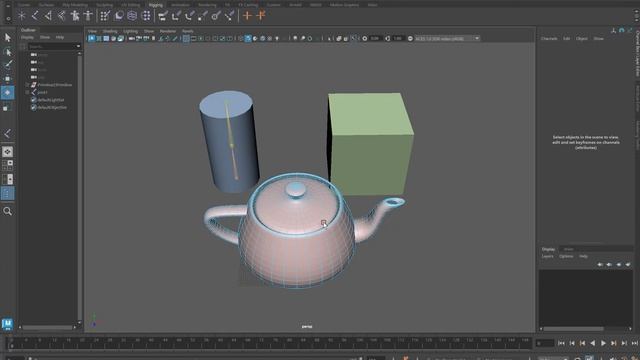This screenshot has height=360, width=640.
Task: Open the Options menu in the Layer Editor
Action: click(566, 256)
